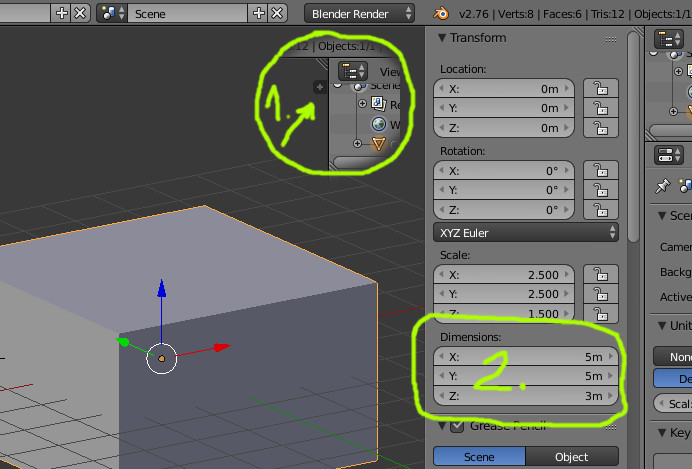Open the Outliner editor type selector
This screenshot has height=469, width=692.
click(669, 40)
